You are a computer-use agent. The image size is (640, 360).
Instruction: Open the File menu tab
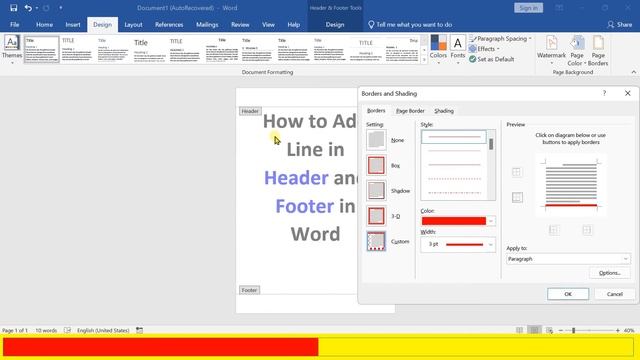coord(15,24)
